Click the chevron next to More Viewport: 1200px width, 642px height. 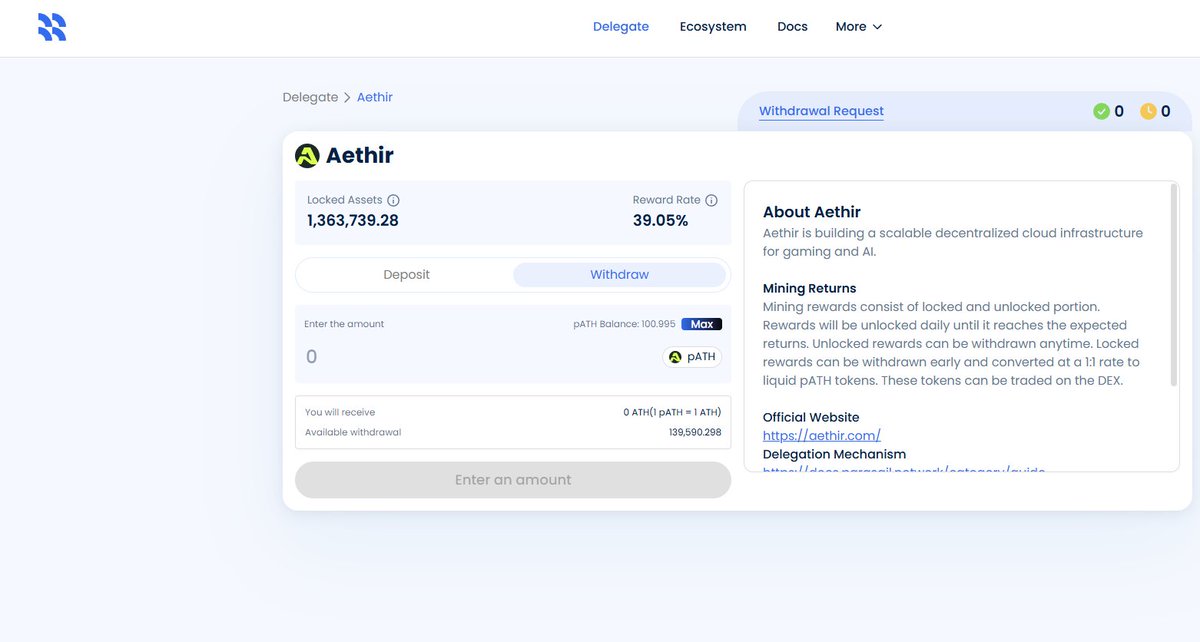[877, 27]
